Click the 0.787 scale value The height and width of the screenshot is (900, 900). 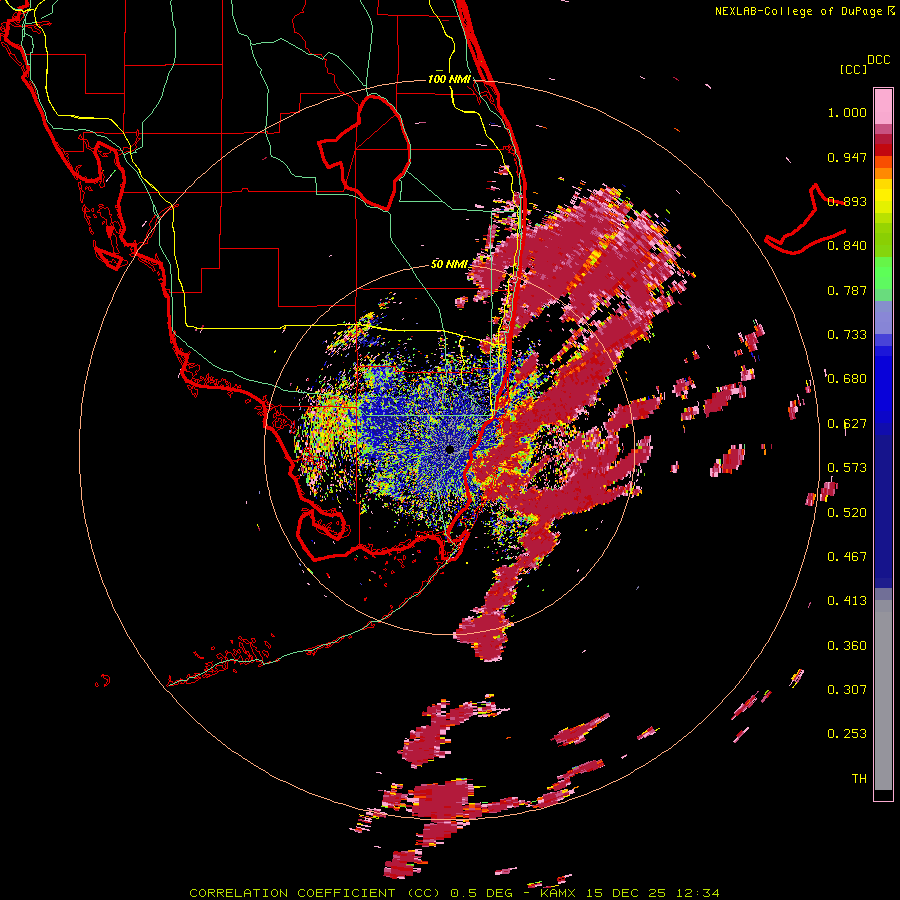(x=847, y=290)
